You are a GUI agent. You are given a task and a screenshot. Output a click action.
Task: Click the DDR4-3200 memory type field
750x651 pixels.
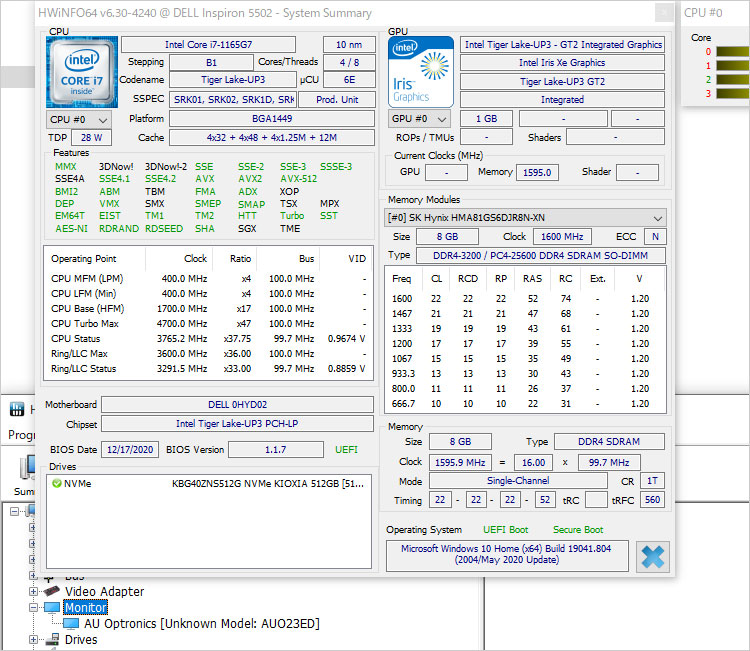[540, 255]
